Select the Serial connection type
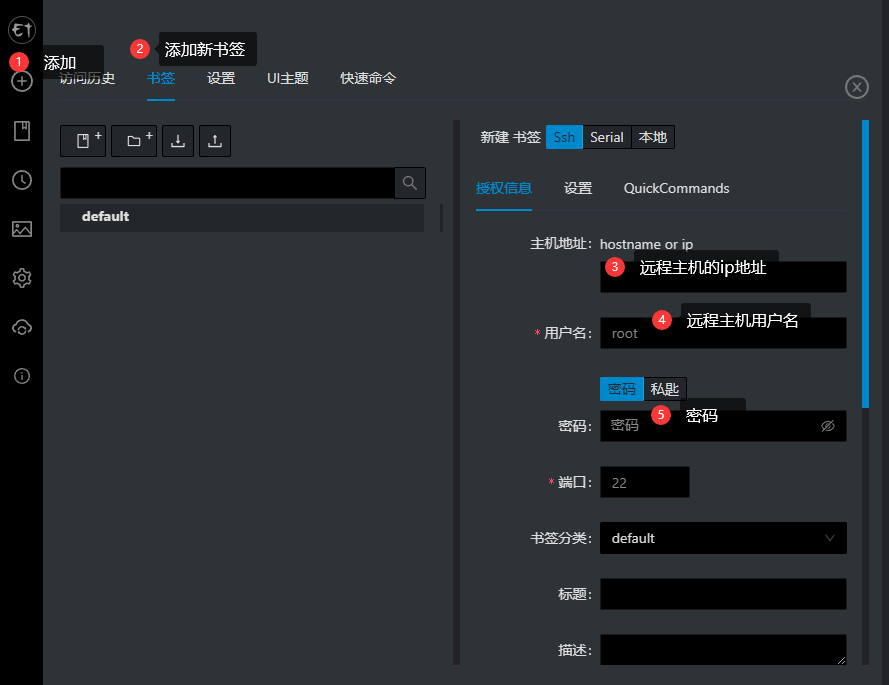889x685 pixels. pyautogui.click(x=607, y=137)
